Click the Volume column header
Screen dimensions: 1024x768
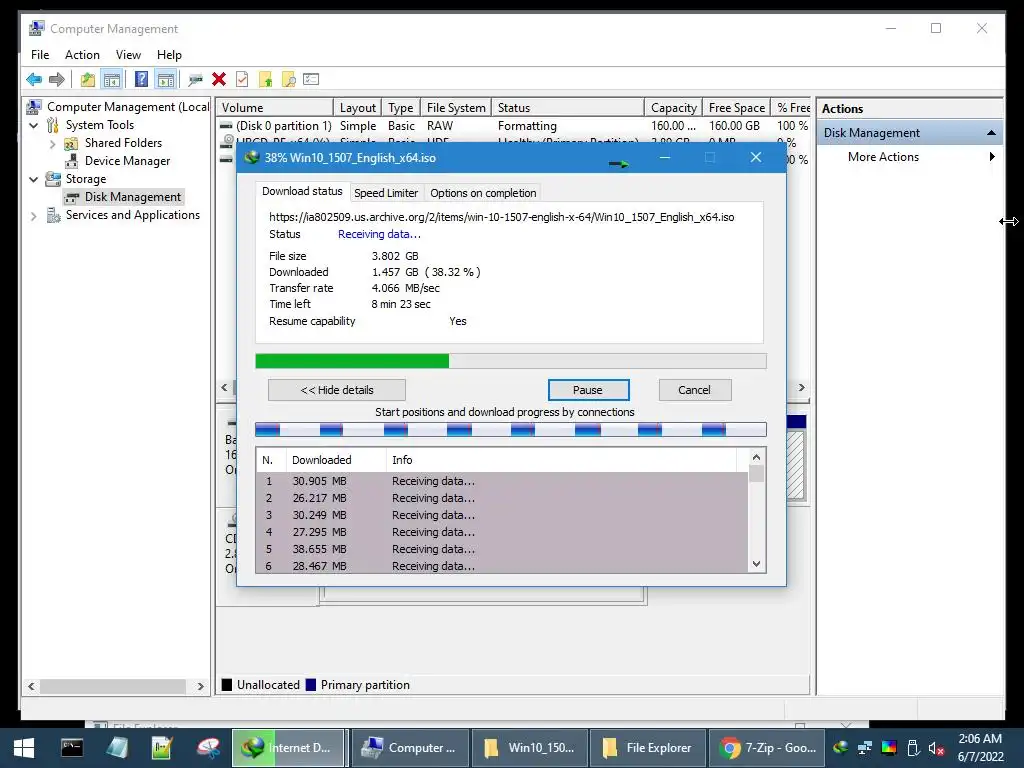tap(275, 108)
